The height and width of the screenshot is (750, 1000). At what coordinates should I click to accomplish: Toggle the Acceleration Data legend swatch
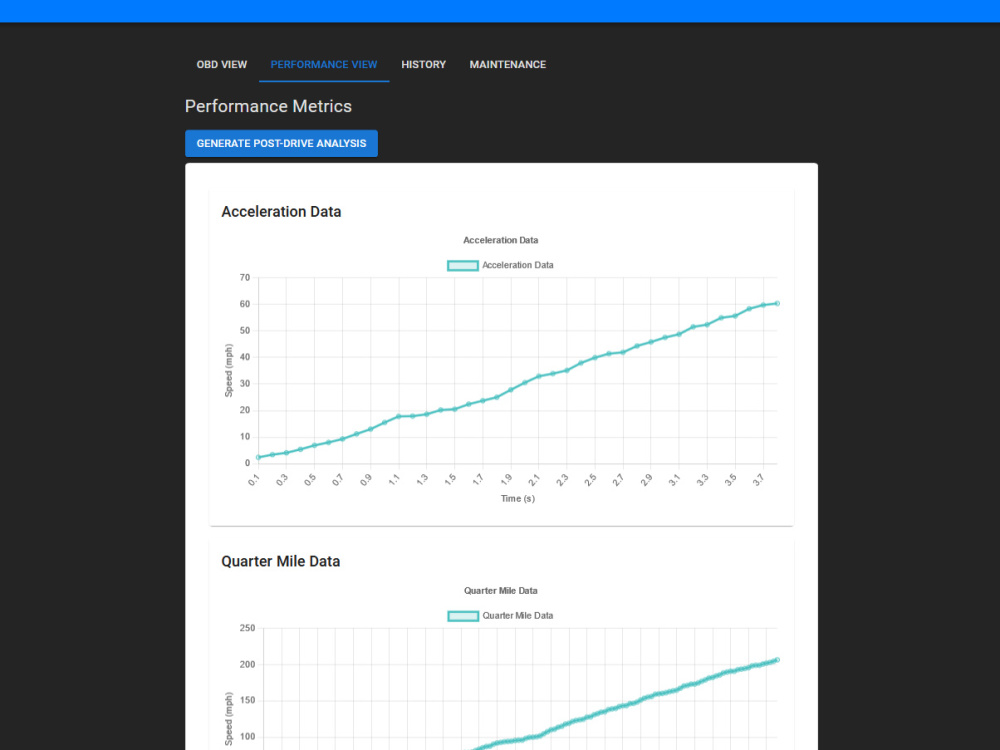click(x=463, y=265)
